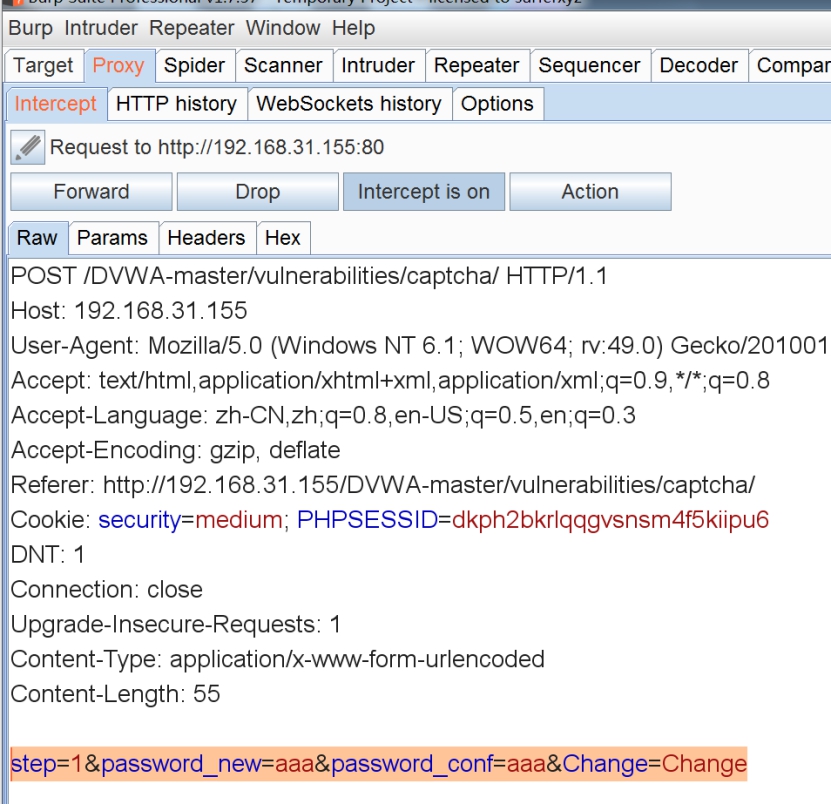831x804 pixels.
Task: Open the Action menu button
Action: [x=590, y=192]
